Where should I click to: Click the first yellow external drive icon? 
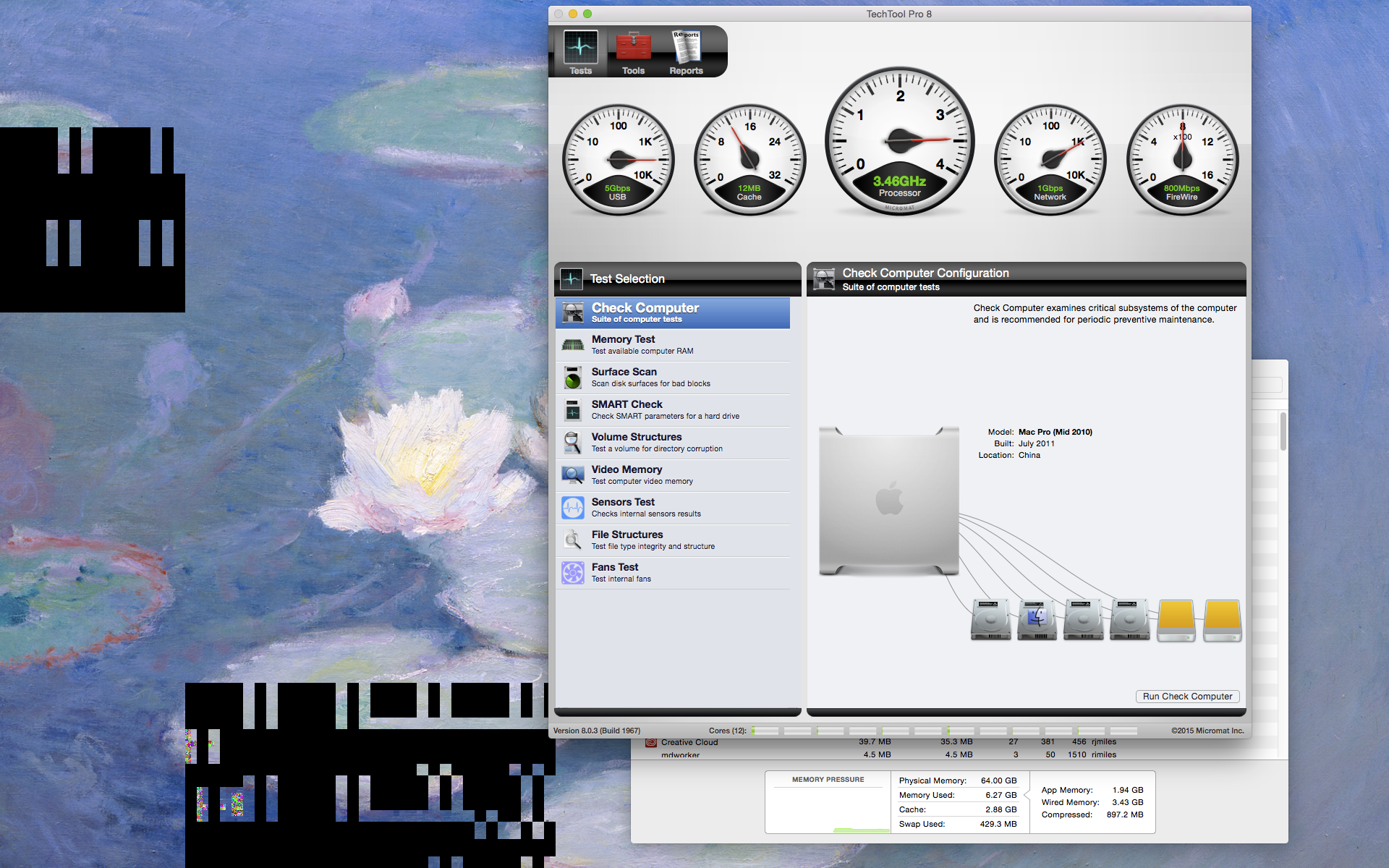[x=1176, y=619]
